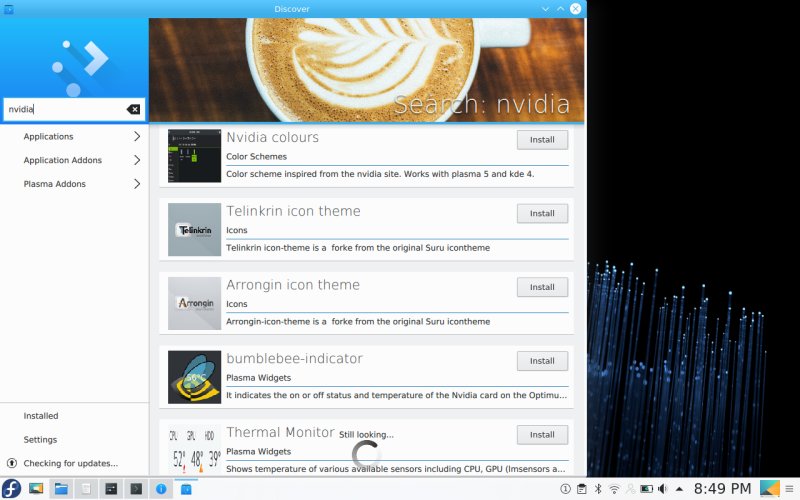Open Nvidia colours thumbnail

point(194,156)
